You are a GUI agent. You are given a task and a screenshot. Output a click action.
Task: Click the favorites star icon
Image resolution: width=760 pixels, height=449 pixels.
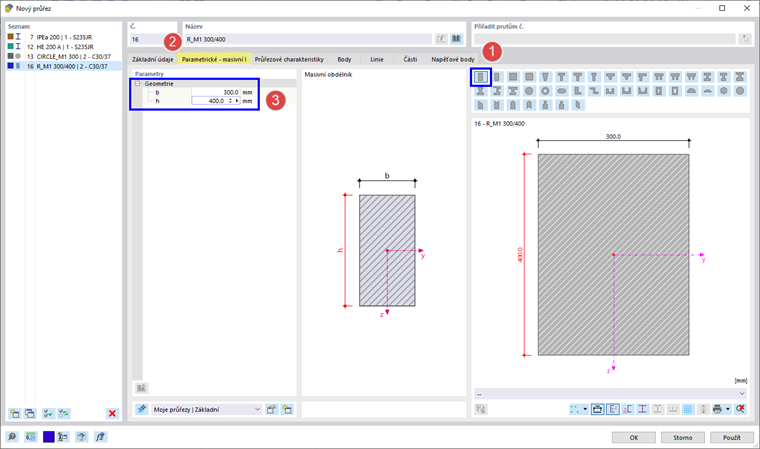pos(141,409)
